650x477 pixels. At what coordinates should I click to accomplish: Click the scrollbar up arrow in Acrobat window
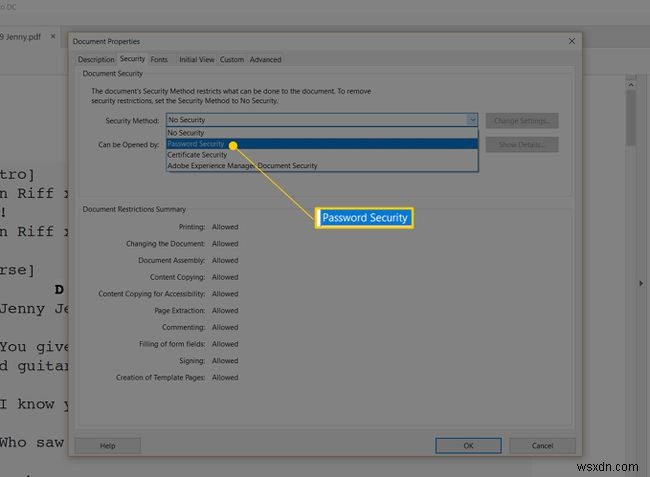coord(631,85)
